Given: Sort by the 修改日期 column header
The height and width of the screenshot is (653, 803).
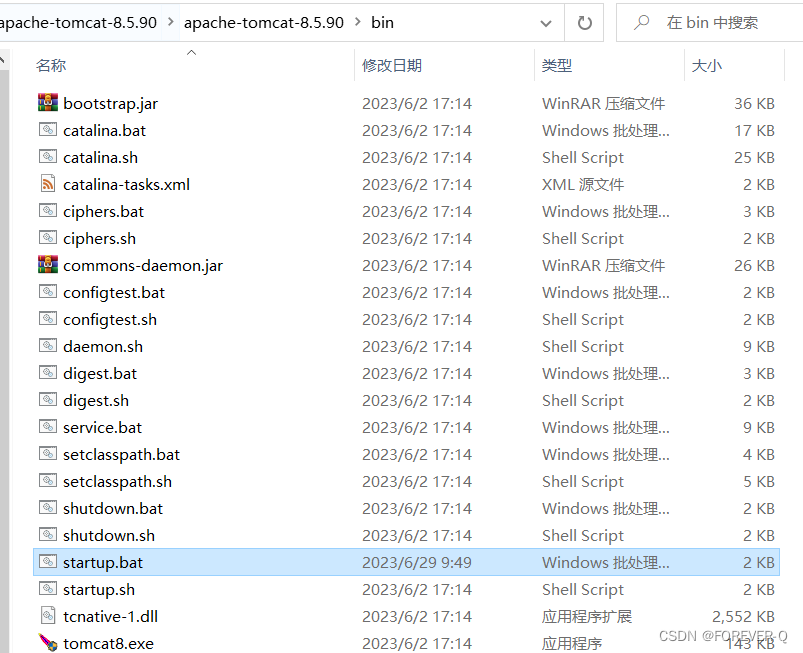Looking at the screenshot, I should pyautogui.click(x=392, y=66).
